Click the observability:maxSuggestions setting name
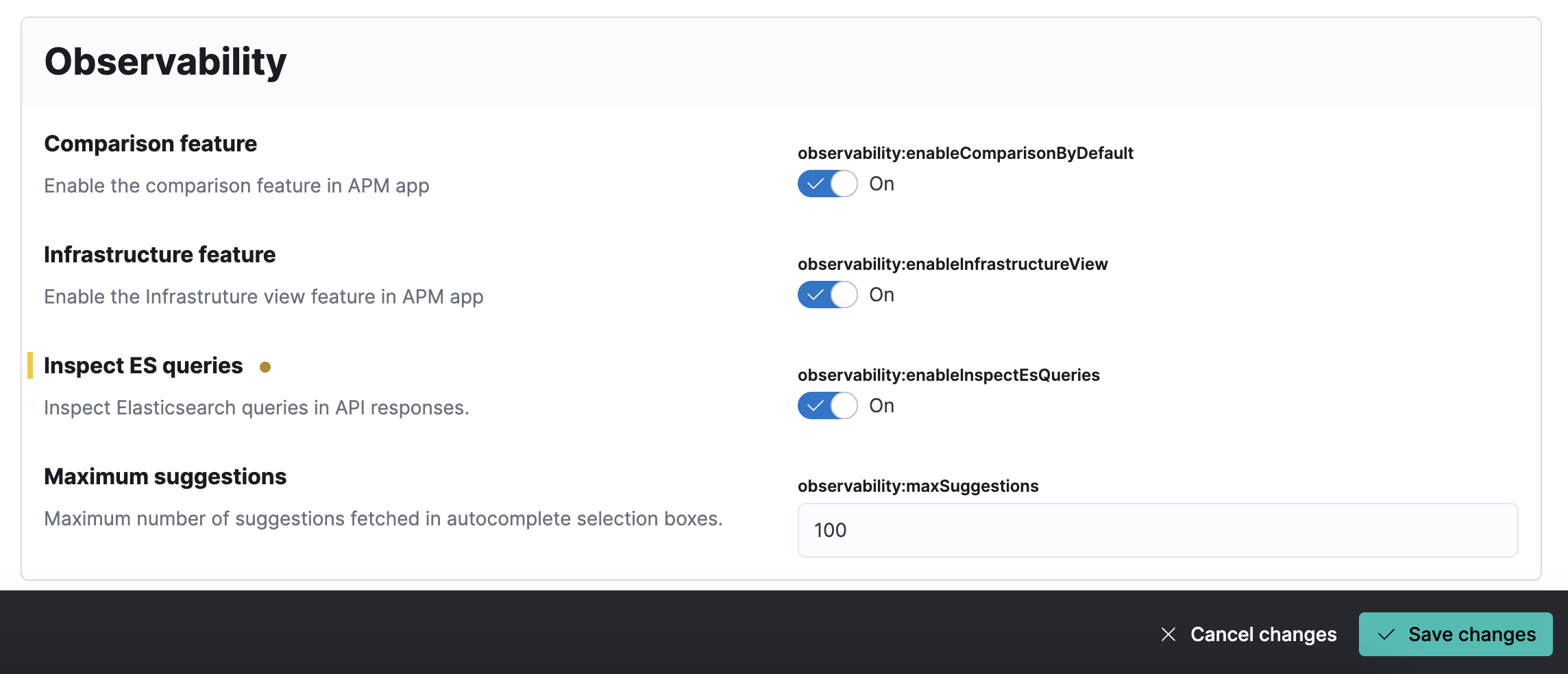The image size is (1568, 674). pos(918,486)
